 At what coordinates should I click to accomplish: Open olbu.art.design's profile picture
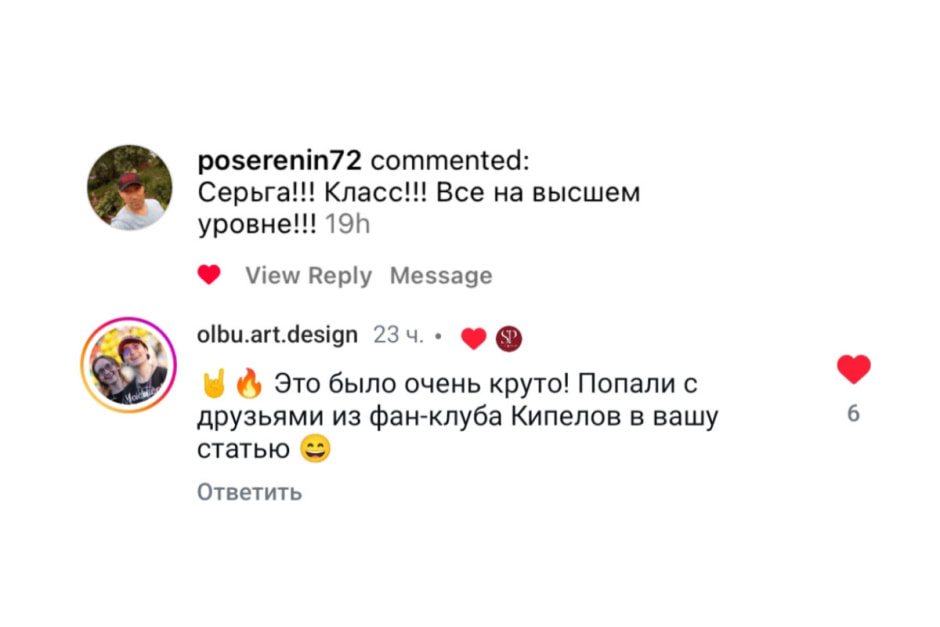click(x=129, y=364)
